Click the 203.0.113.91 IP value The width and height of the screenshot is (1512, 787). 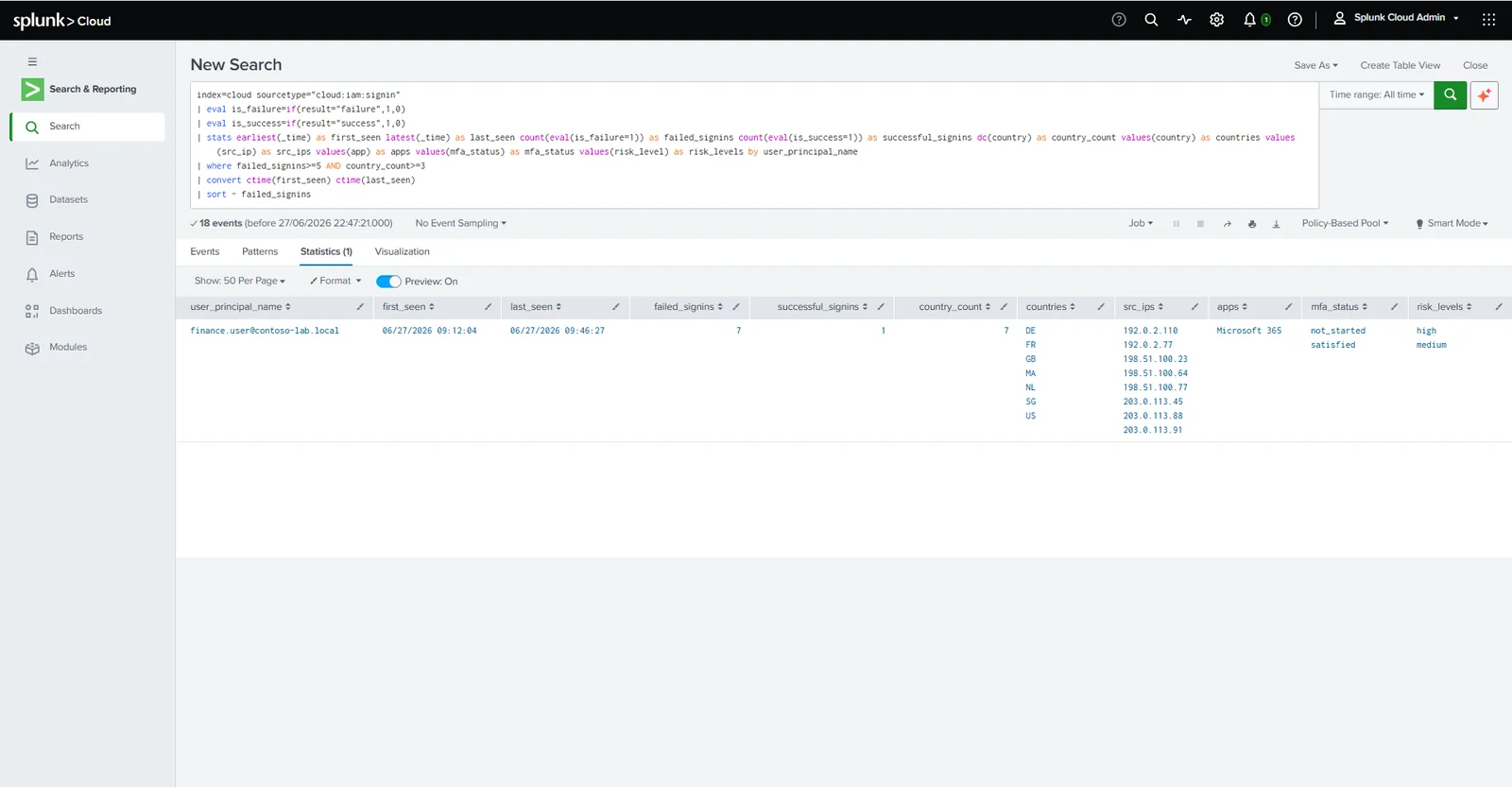tap(1153, 430)
